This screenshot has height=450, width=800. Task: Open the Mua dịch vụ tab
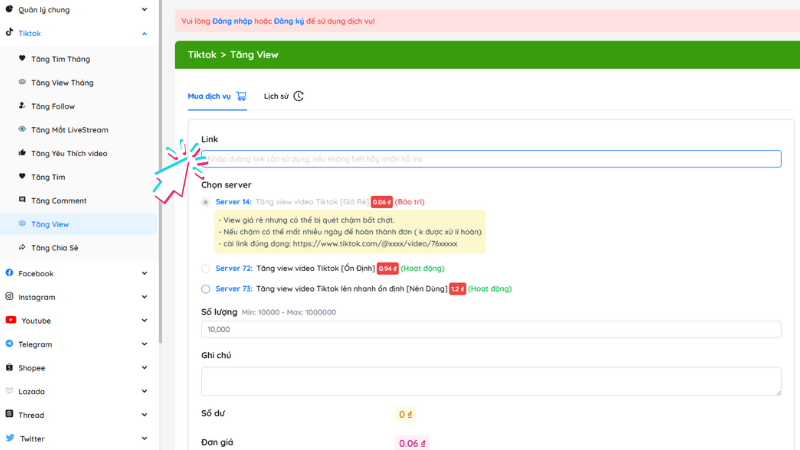click(217, 96)
